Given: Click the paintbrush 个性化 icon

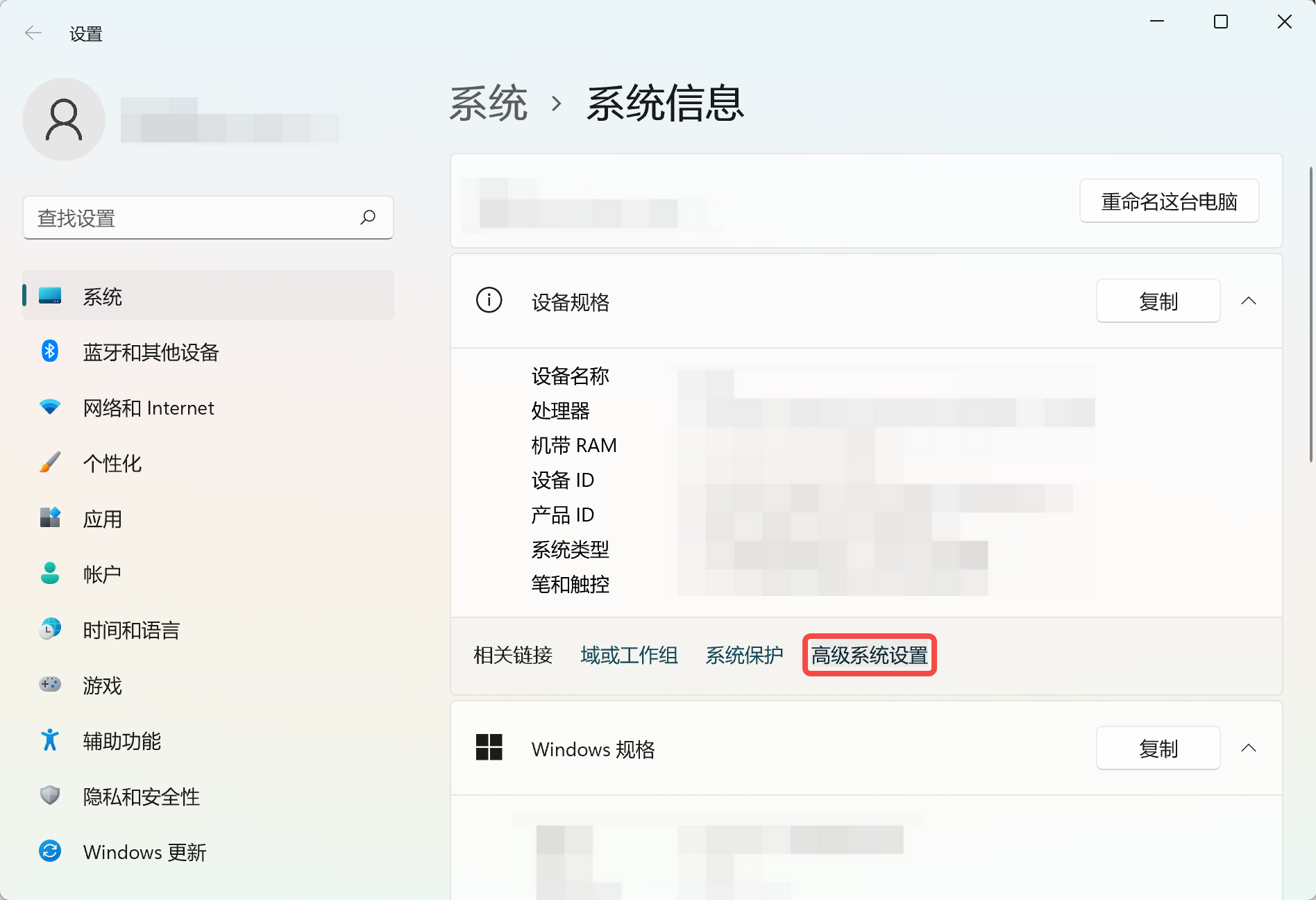Looking at the screenshot, I should pyautogui.click(x=50, y=462).
